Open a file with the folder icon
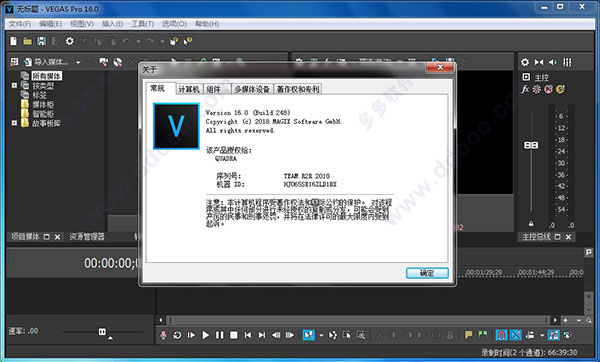Screen dimensions: 600x362 coord(28,41)
